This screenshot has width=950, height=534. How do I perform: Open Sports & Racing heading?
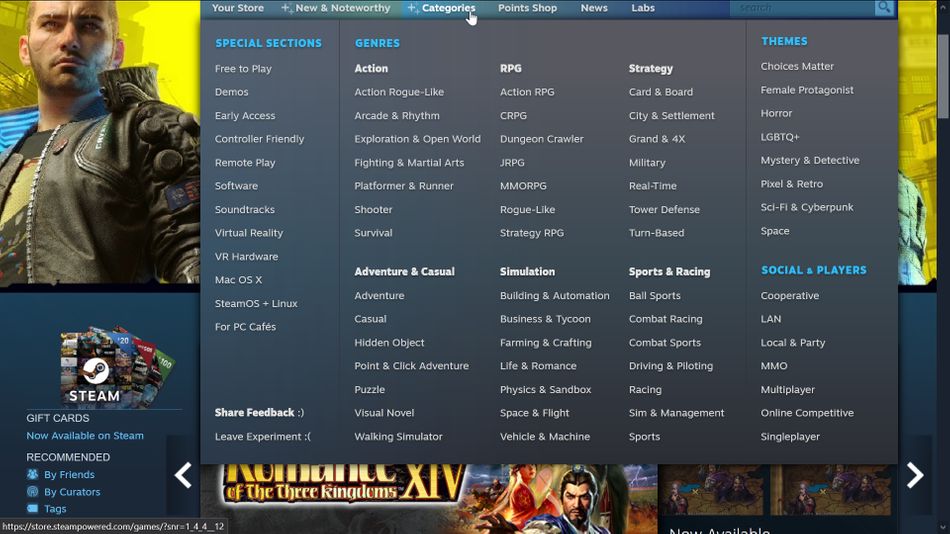pyautogui.click(x=669, y=272)
